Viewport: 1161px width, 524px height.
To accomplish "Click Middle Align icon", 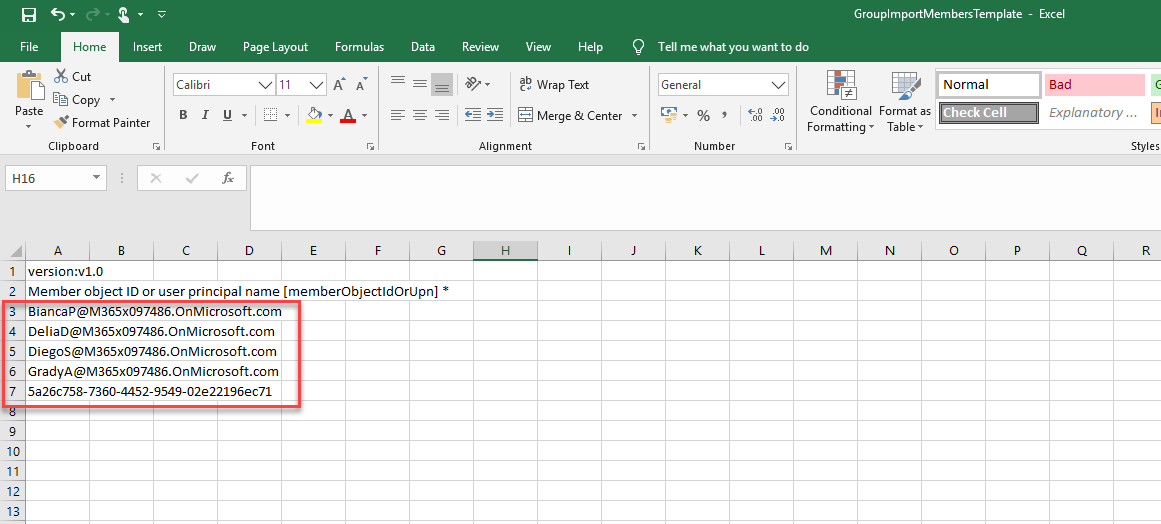I will click(420, 84).
